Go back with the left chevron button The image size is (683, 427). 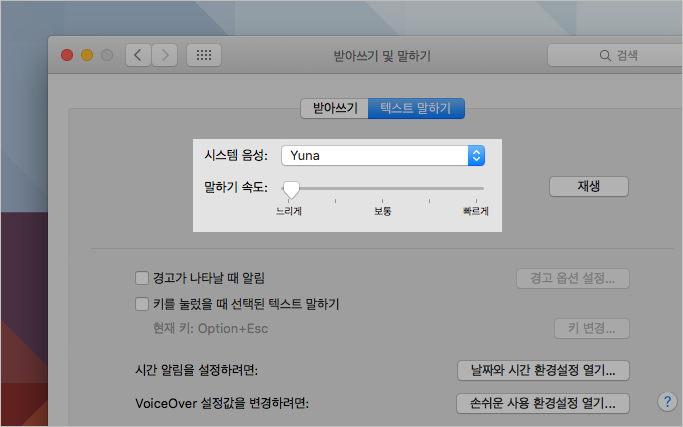tap(139, 55)
